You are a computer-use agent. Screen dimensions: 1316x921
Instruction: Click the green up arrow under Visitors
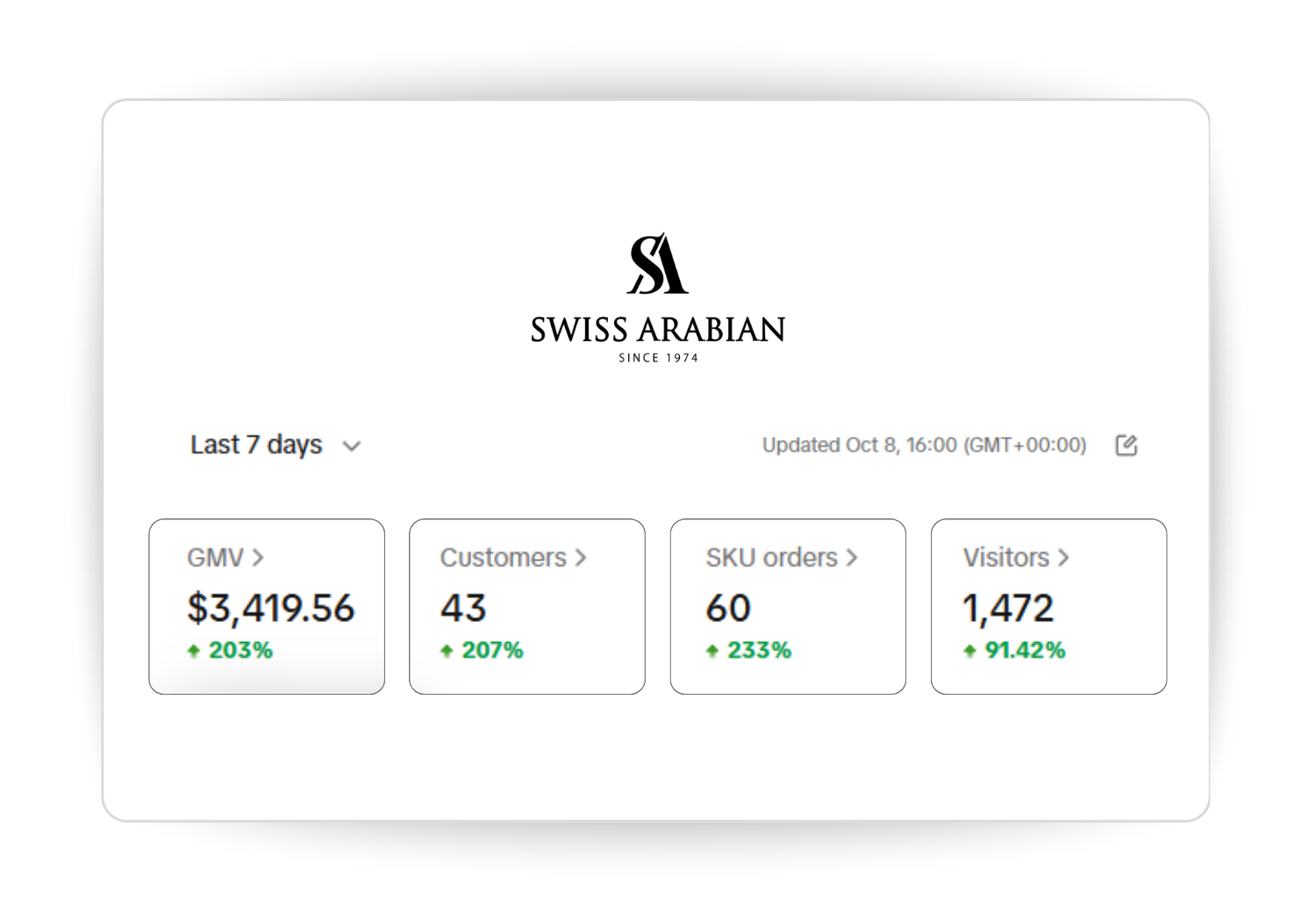click(969, 651)
